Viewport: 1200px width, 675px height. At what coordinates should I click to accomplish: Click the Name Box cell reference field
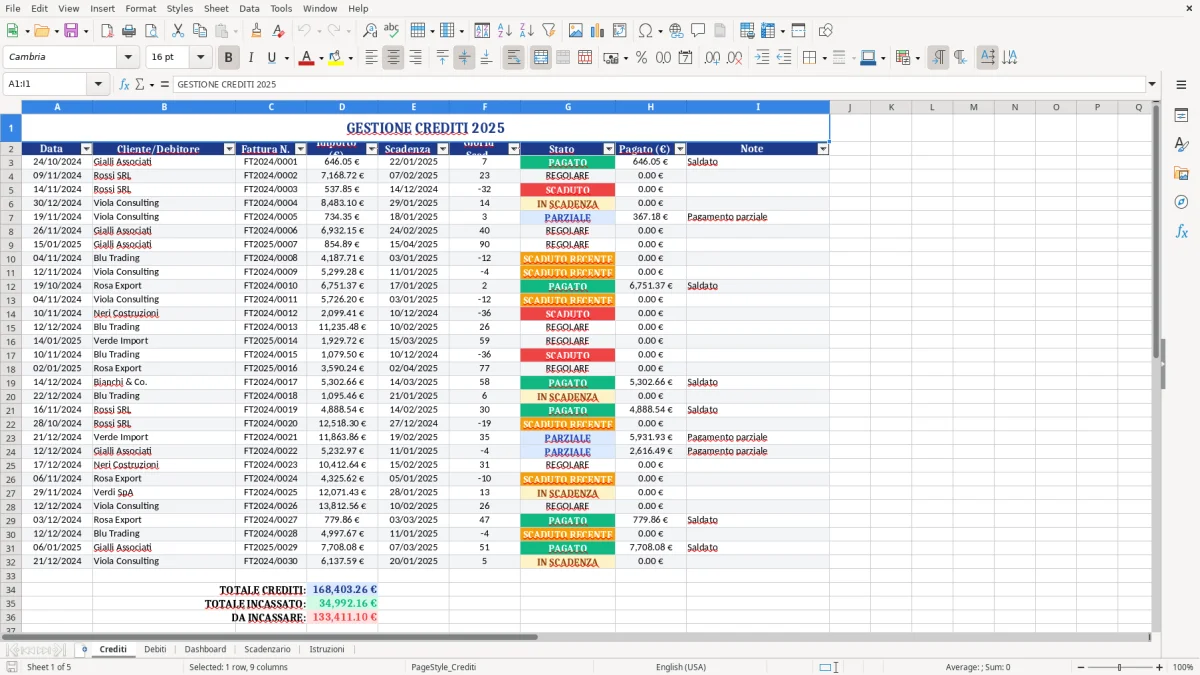point(47,84)
